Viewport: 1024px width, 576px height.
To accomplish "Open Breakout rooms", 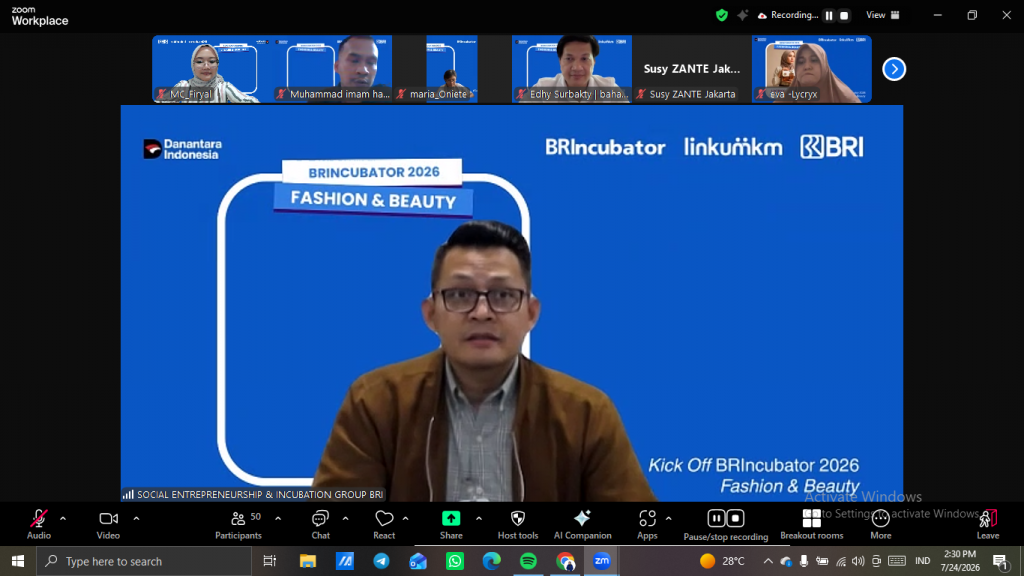I will click(812, 524).
